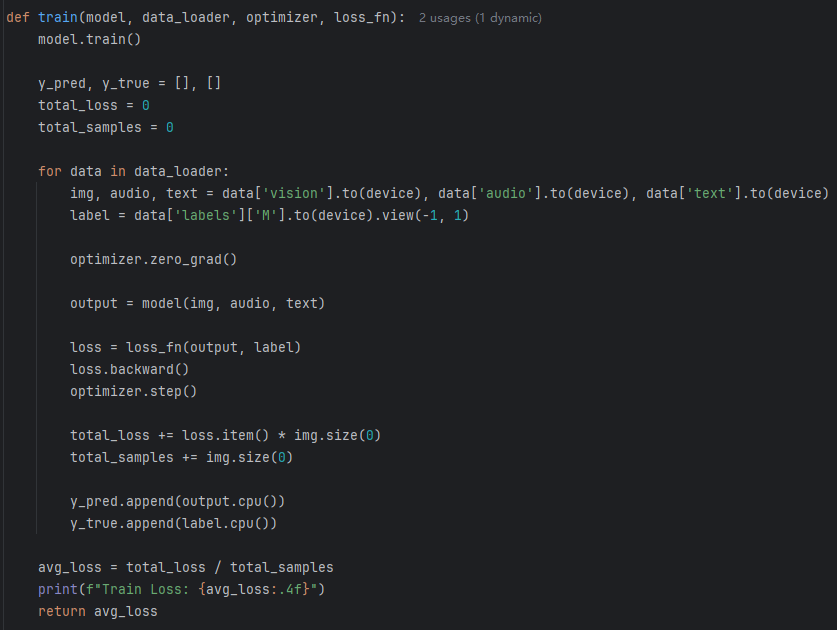Select the 'text' string key
This screenshot has height=630, width=837.
[709, 193]
